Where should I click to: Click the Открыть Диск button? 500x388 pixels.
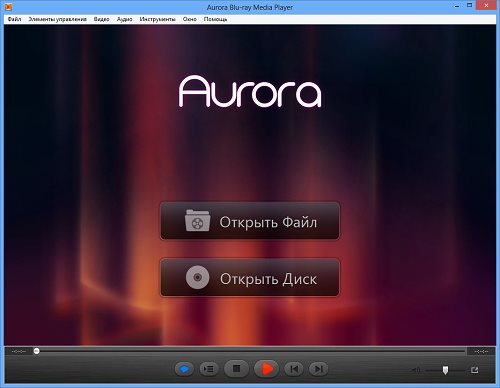point(250,278)
